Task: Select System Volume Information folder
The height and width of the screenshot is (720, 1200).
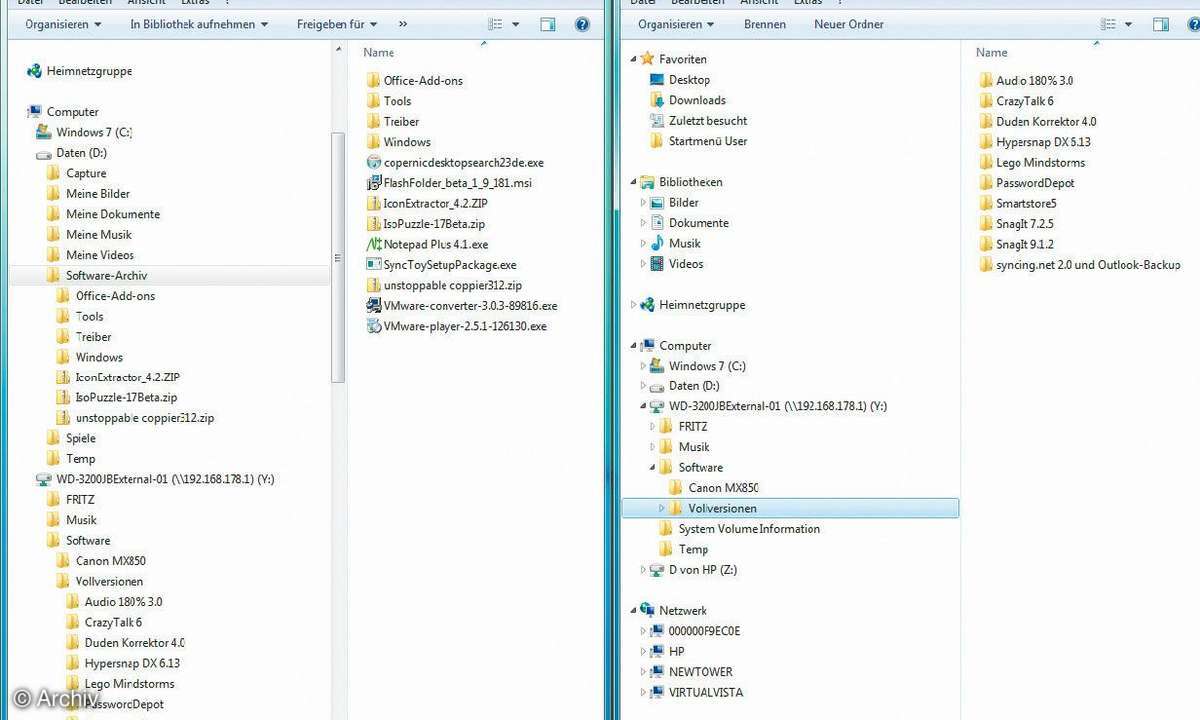Action: [x=740, y=529]
